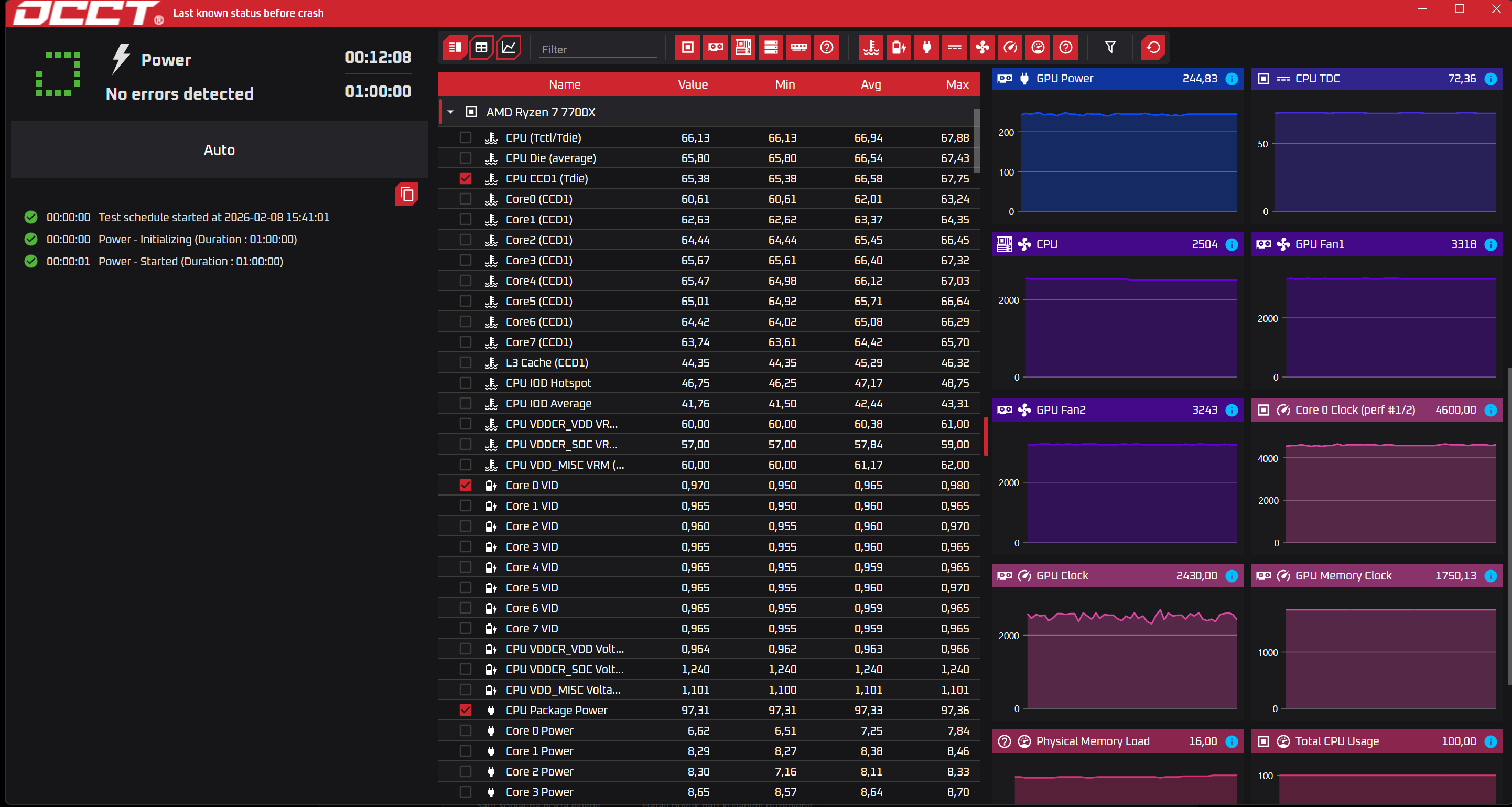
Task: Open GPU Power graph info icon
Action: click(1232, 79)
